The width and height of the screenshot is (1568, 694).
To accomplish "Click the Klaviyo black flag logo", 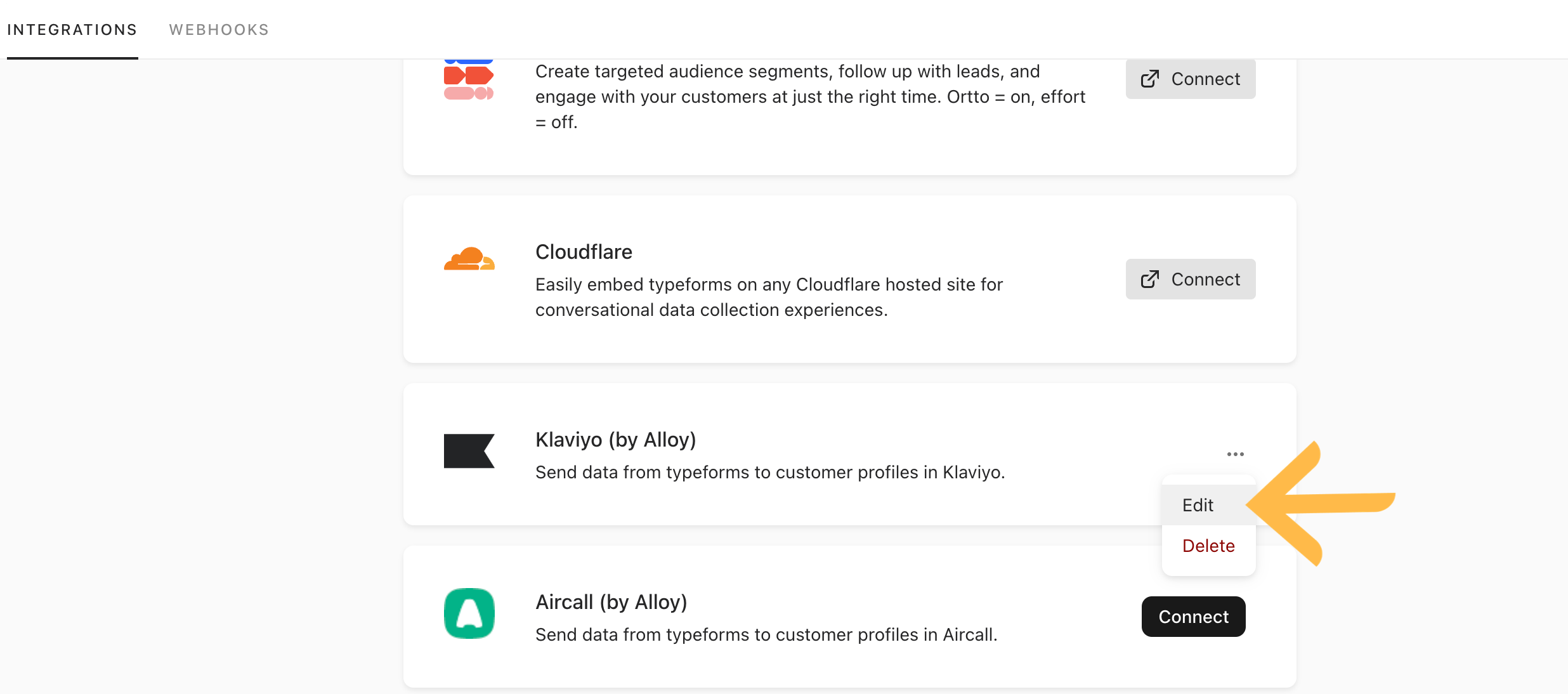I will pos(469,451).
